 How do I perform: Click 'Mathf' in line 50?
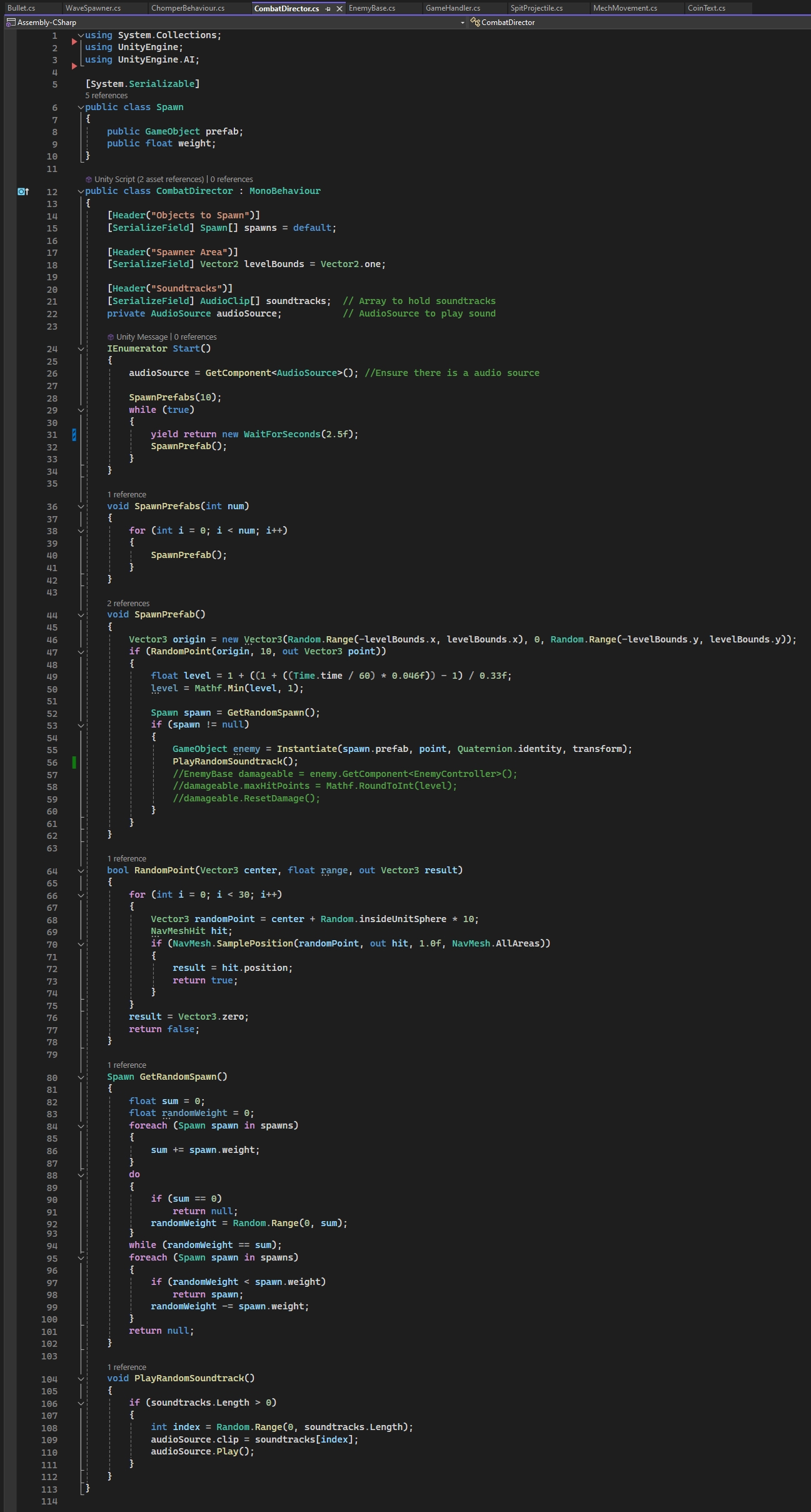tap(208, 689)
